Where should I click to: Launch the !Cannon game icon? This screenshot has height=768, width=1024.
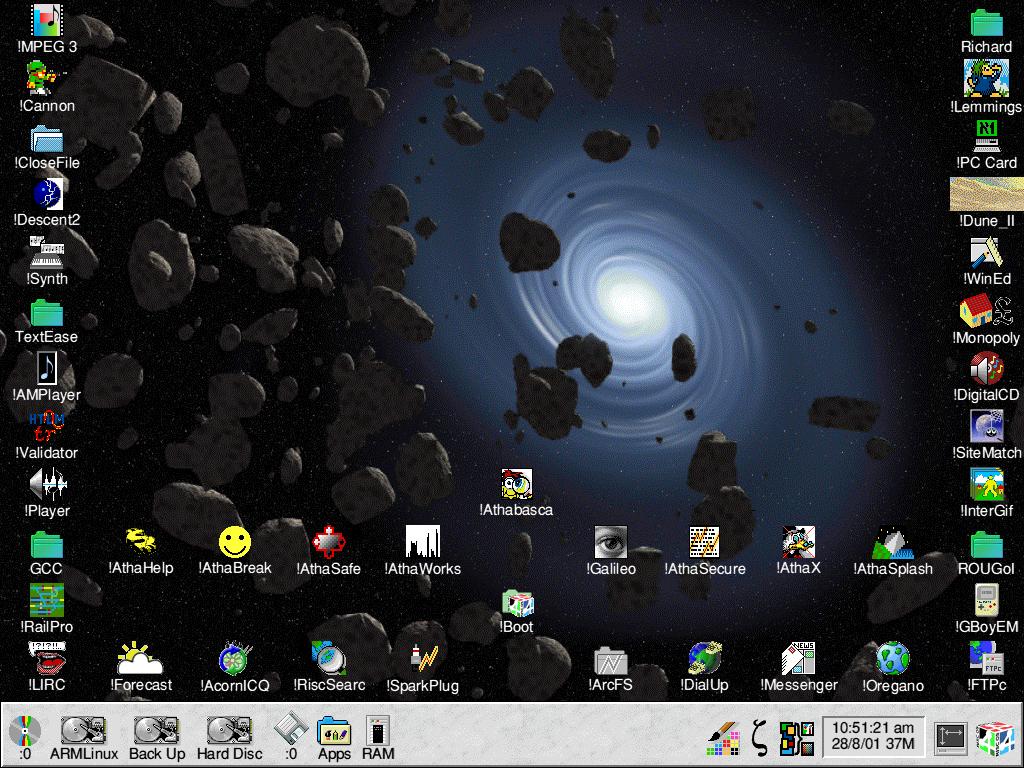pyautogui.click(x=46, y=78)
